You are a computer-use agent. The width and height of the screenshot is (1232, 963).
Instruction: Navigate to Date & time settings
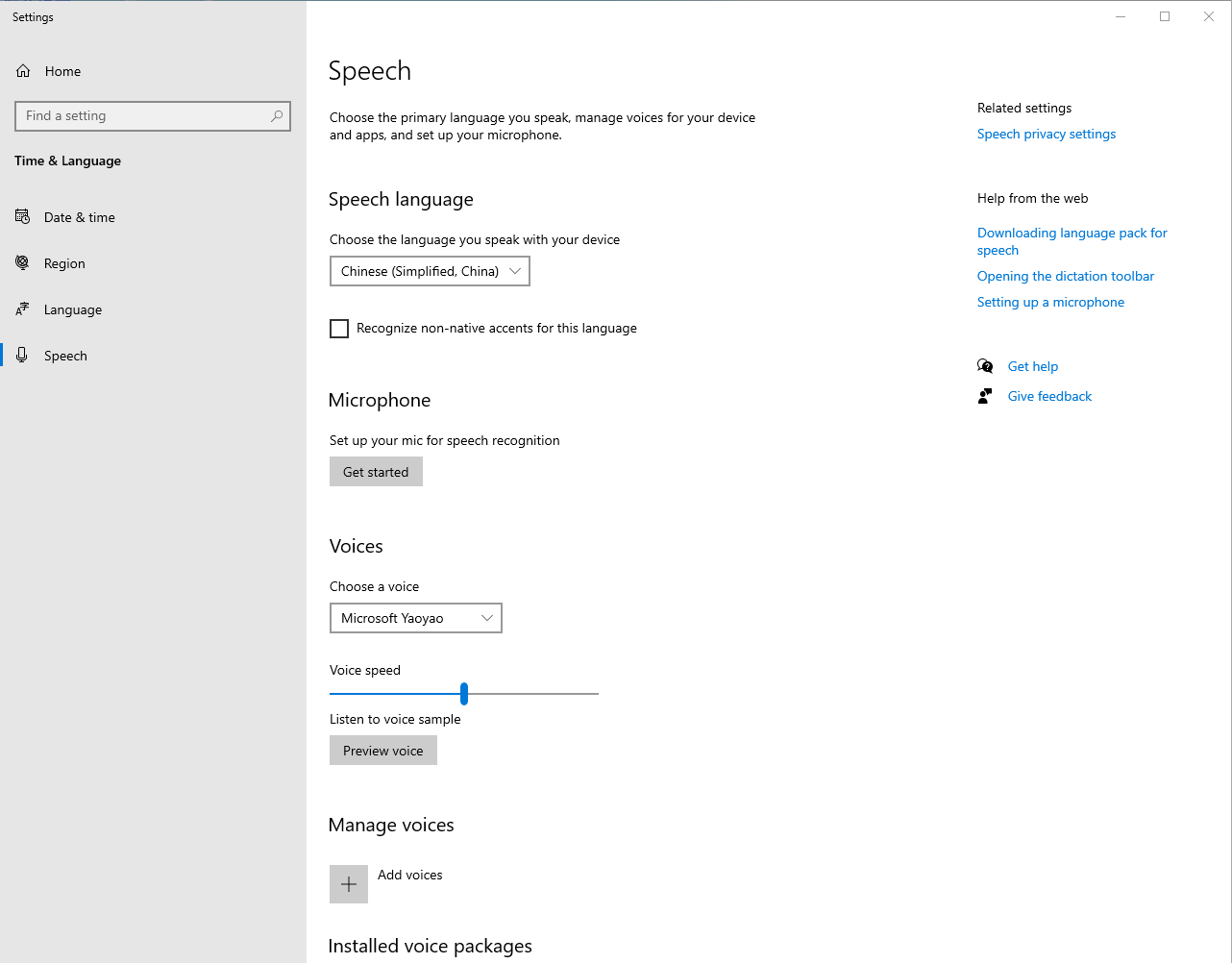click(79, 216)
